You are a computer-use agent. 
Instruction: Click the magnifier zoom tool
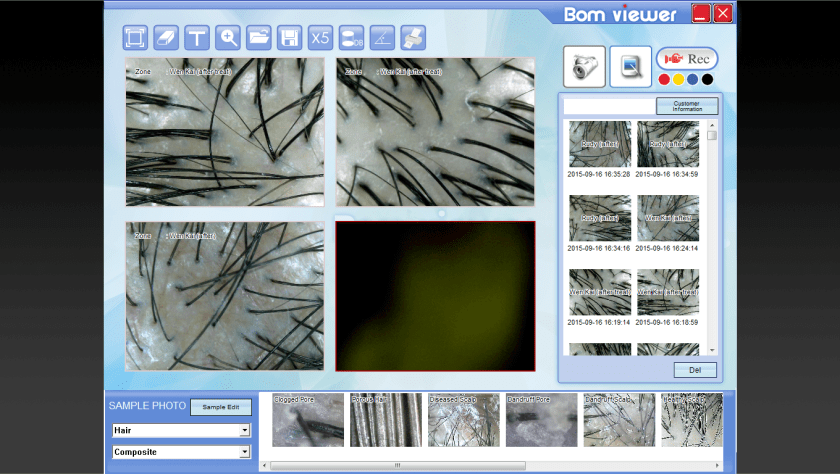(x=228, y=38)
